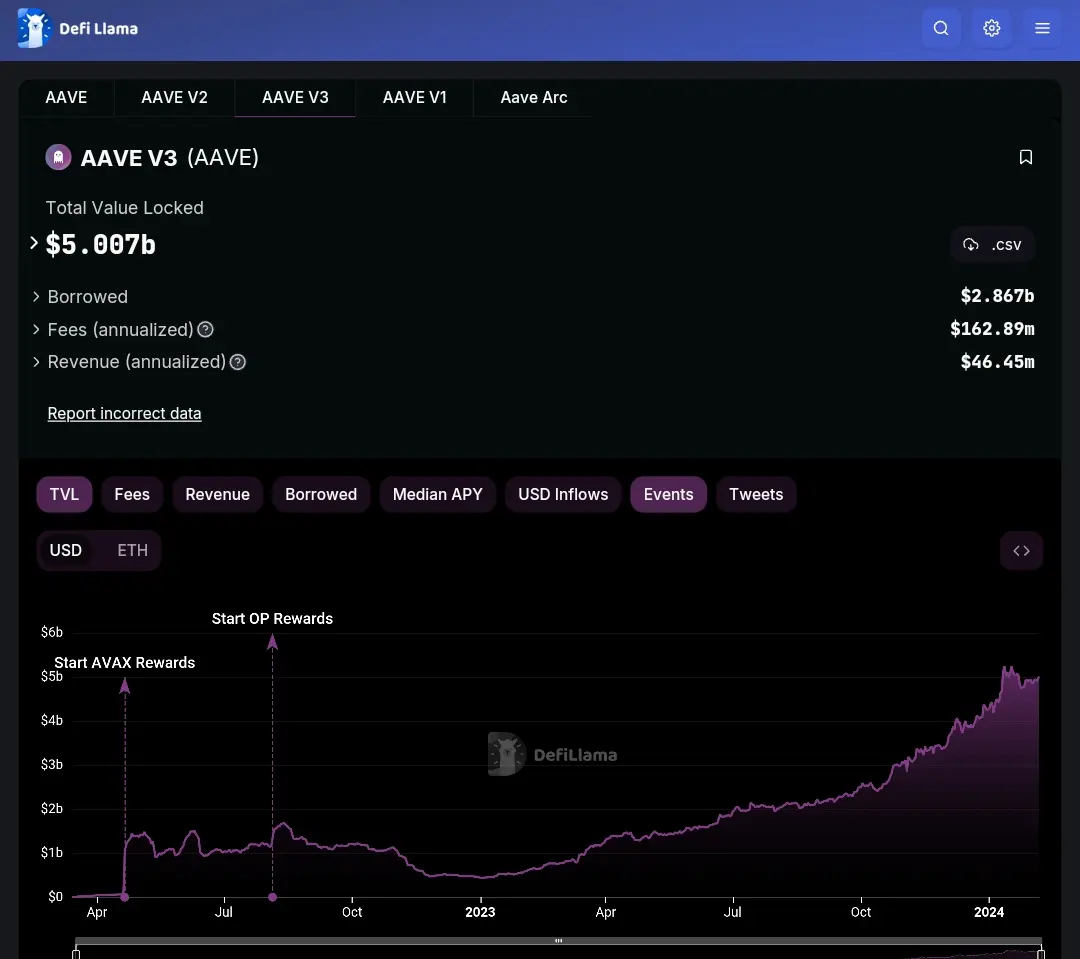Click the $162.89m fees value
The width and height of the screenshot is (1080, 959).
993,329
